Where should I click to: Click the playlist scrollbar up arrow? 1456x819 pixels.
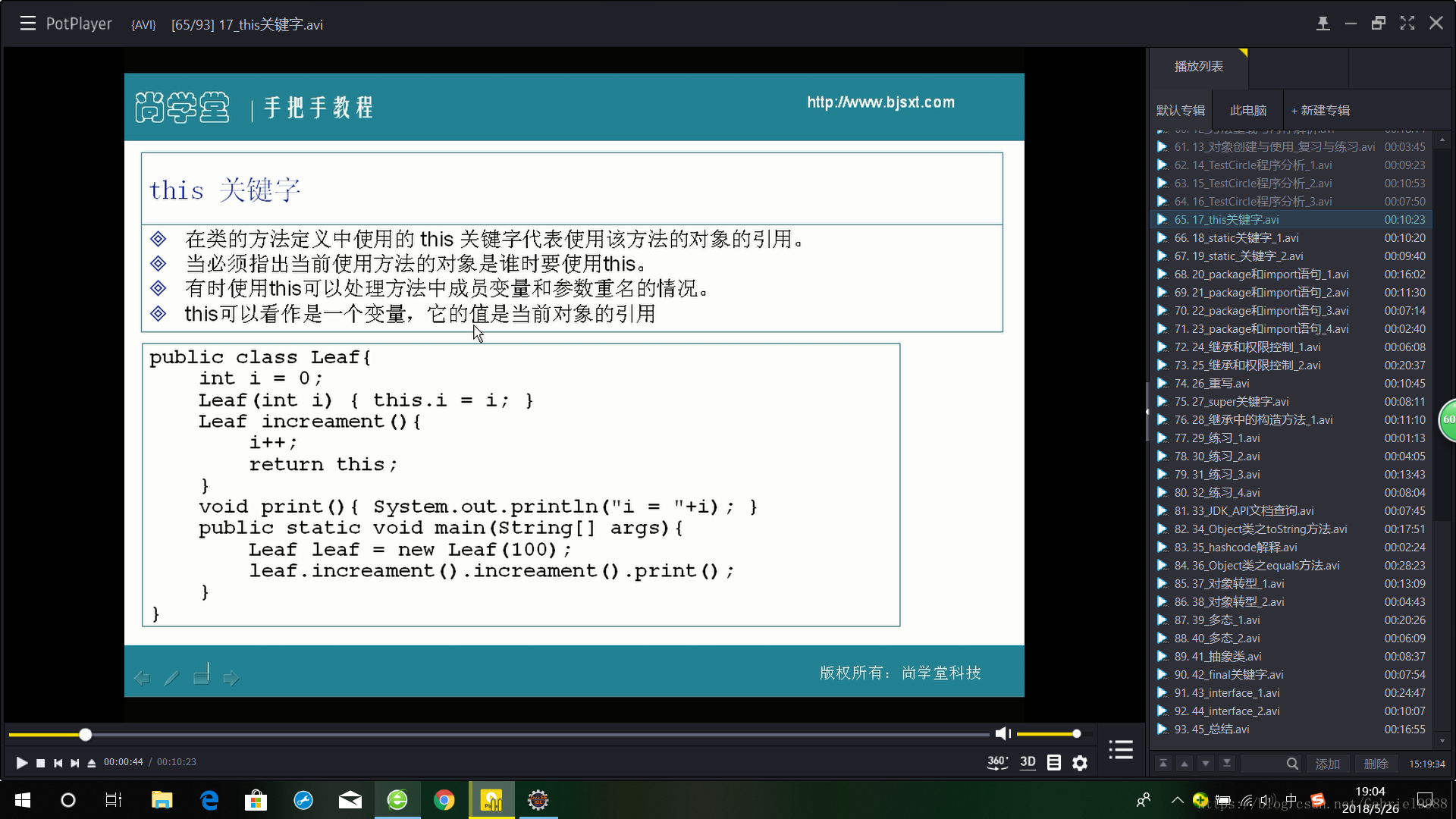click(x=1442, y=140)
